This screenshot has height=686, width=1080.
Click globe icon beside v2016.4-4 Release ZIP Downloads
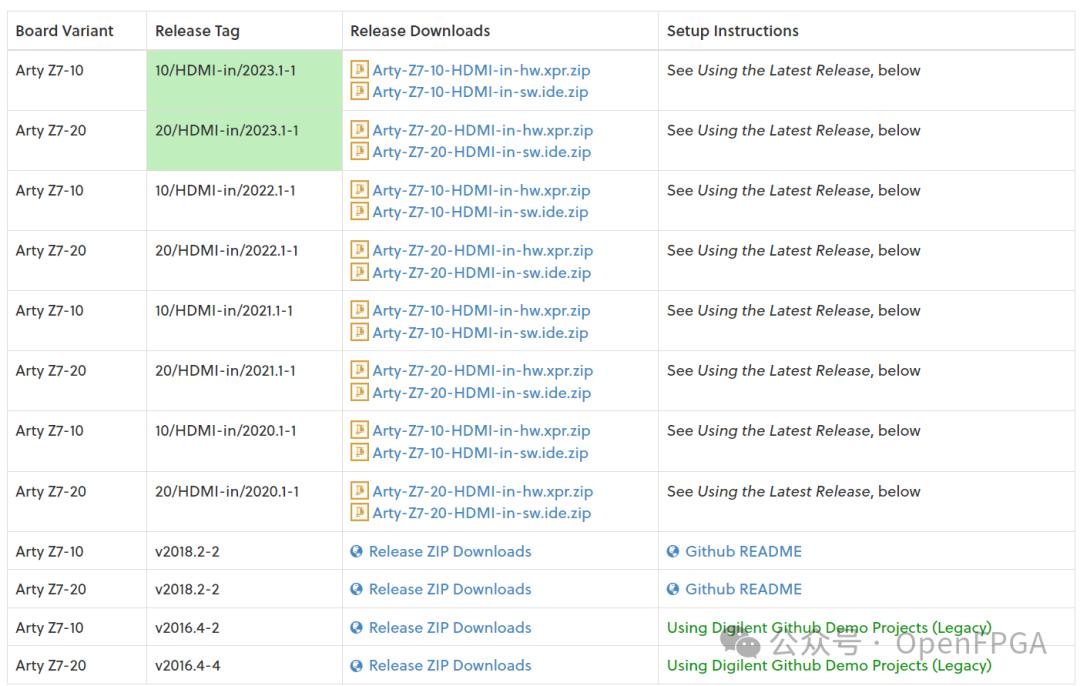(356, 666)
